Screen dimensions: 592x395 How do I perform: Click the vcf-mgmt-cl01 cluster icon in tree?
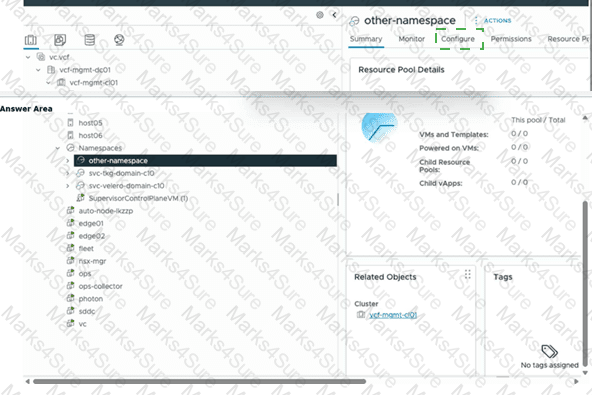pos(61,82)
